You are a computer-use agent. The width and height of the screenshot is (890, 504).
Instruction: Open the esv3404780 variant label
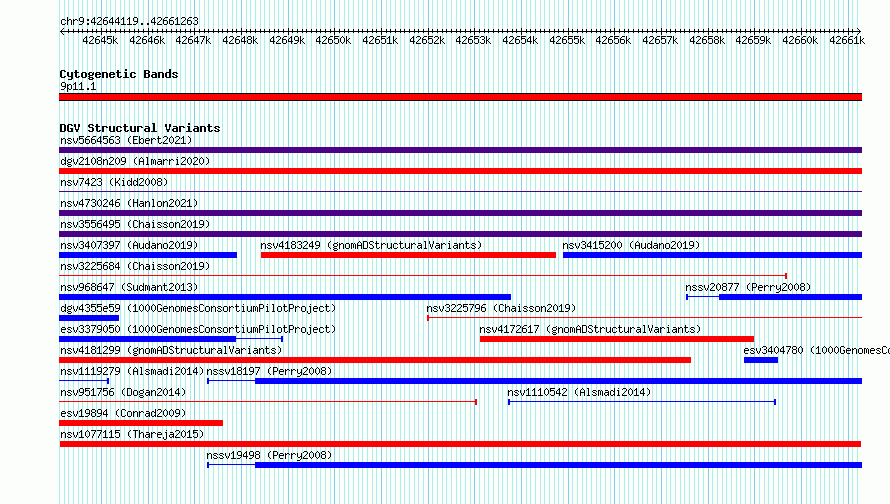[x=816, y=350]
